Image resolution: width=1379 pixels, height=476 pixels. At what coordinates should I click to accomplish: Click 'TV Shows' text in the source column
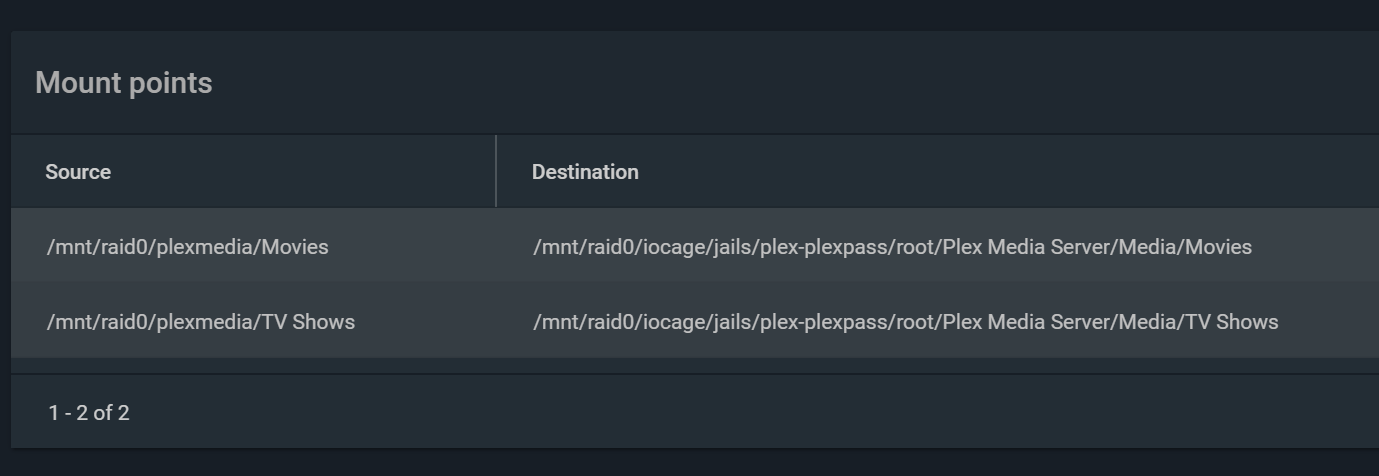[308, 322]
